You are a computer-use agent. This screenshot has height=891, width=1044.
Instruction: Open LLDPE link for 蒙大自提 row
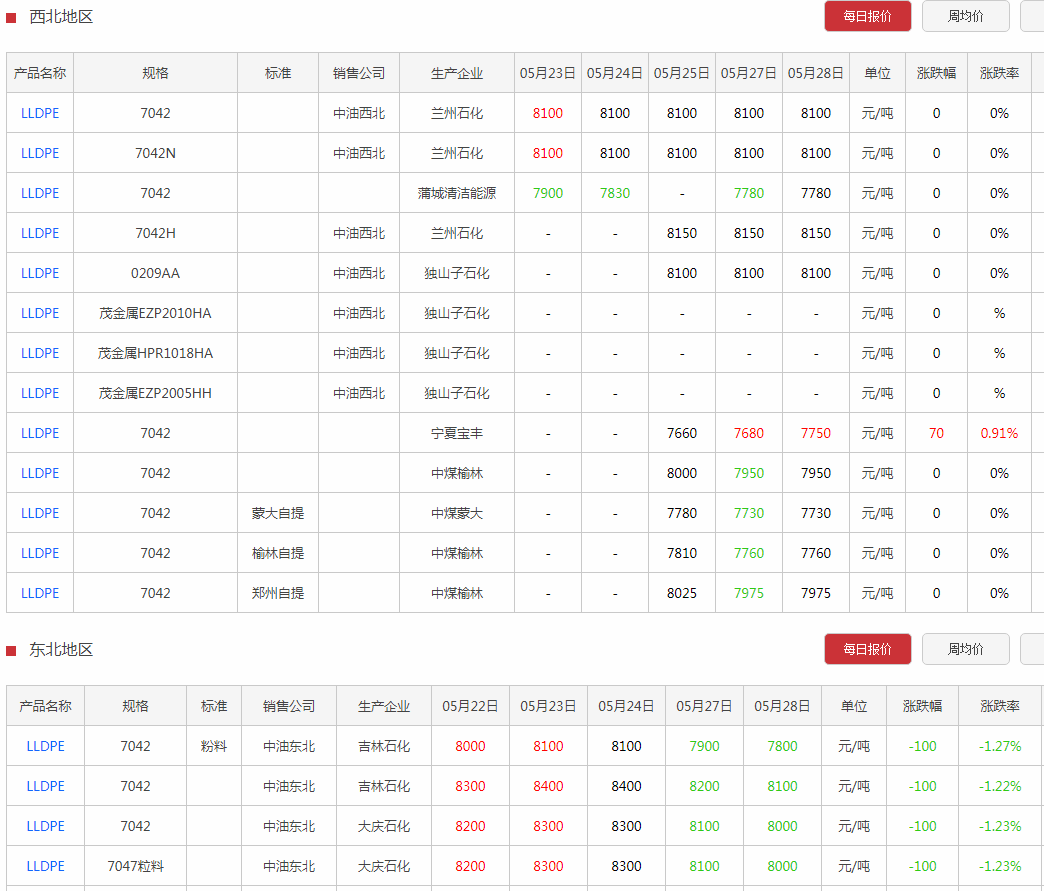pos(40,513)
